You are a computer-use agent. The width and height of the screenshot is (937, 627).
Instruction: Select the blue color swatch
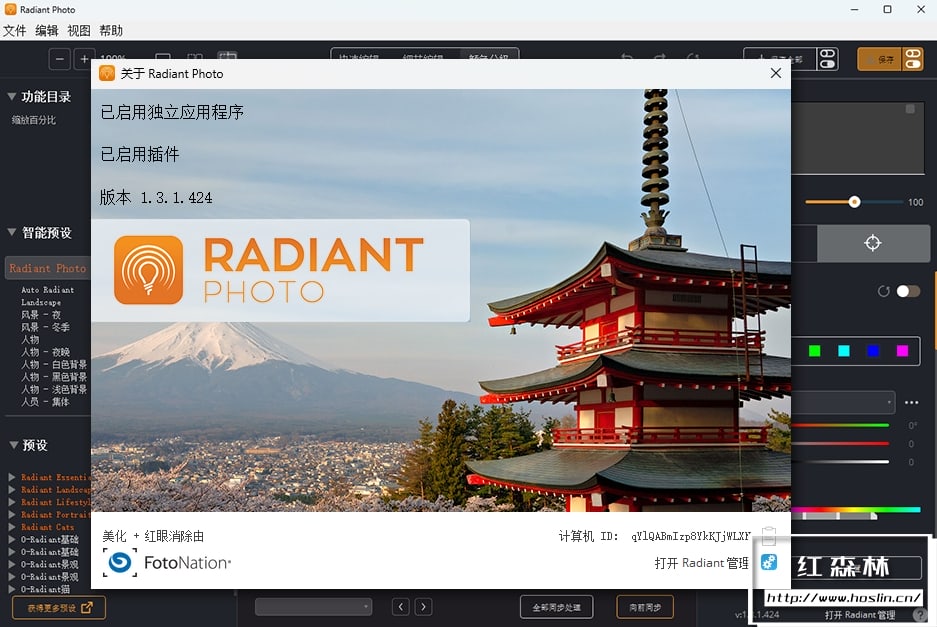pos(873,351)
